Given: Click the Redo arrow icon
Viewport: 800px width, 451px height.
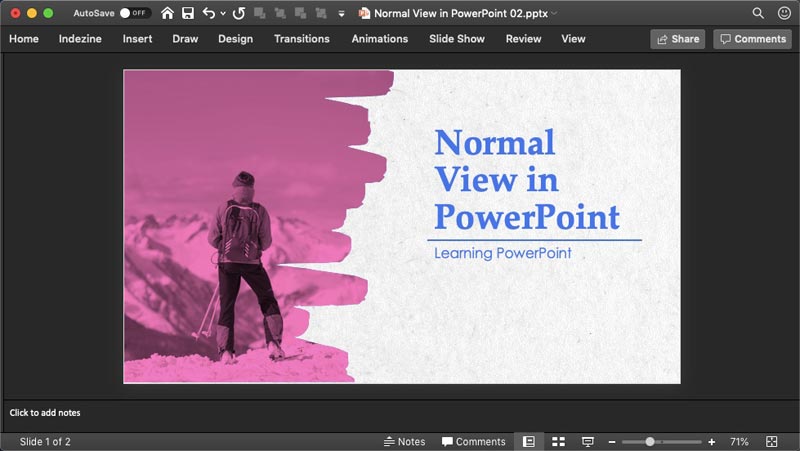Looking at the screenshot, I should (x=238, y=14).
